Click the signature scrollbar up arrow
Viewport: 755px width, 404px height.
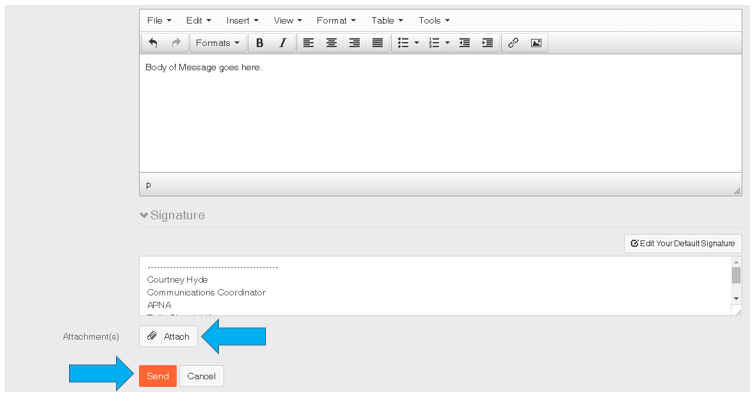coord(736,262)
